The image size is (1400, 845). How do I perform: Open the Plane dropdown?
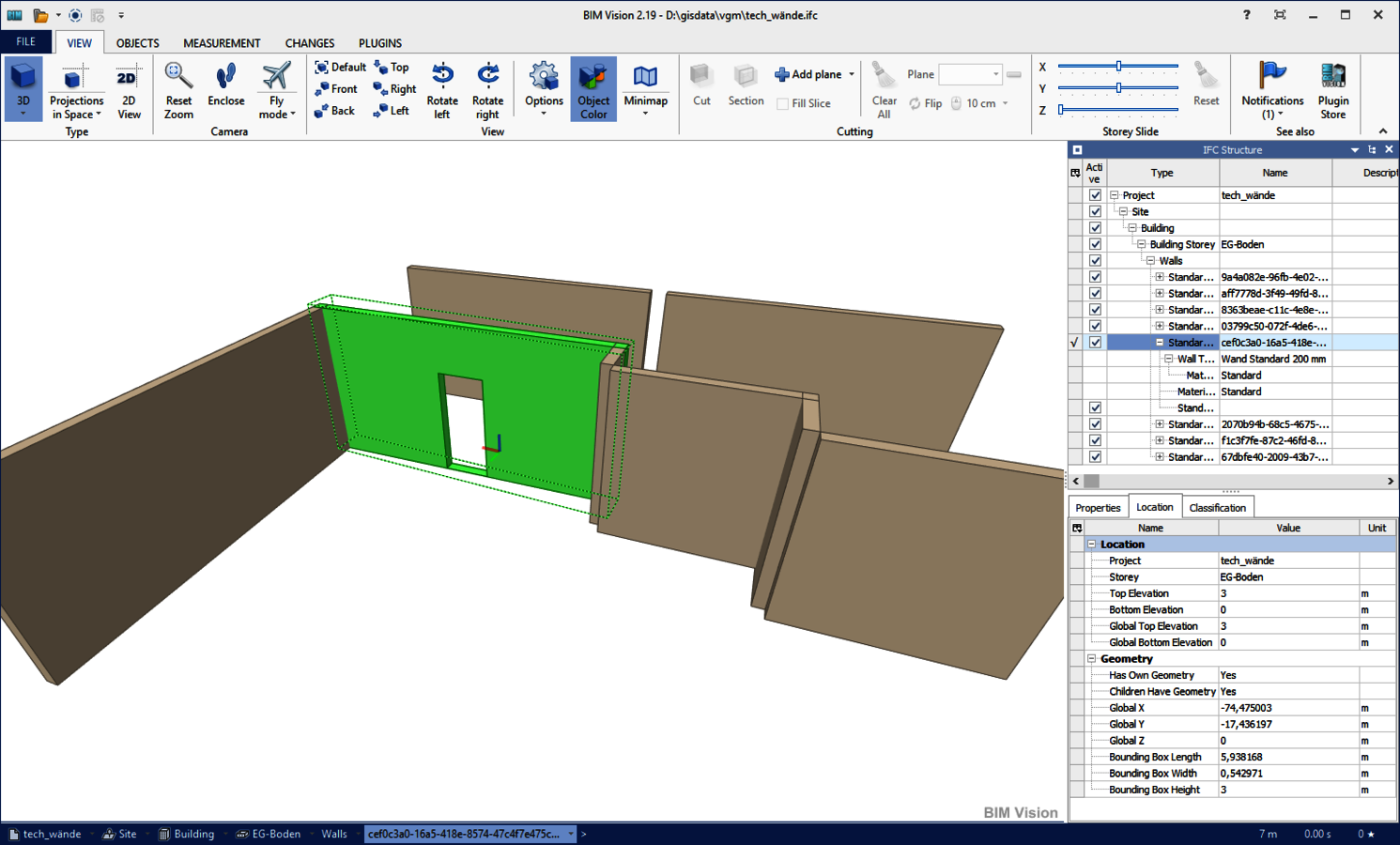click(995, 74)
